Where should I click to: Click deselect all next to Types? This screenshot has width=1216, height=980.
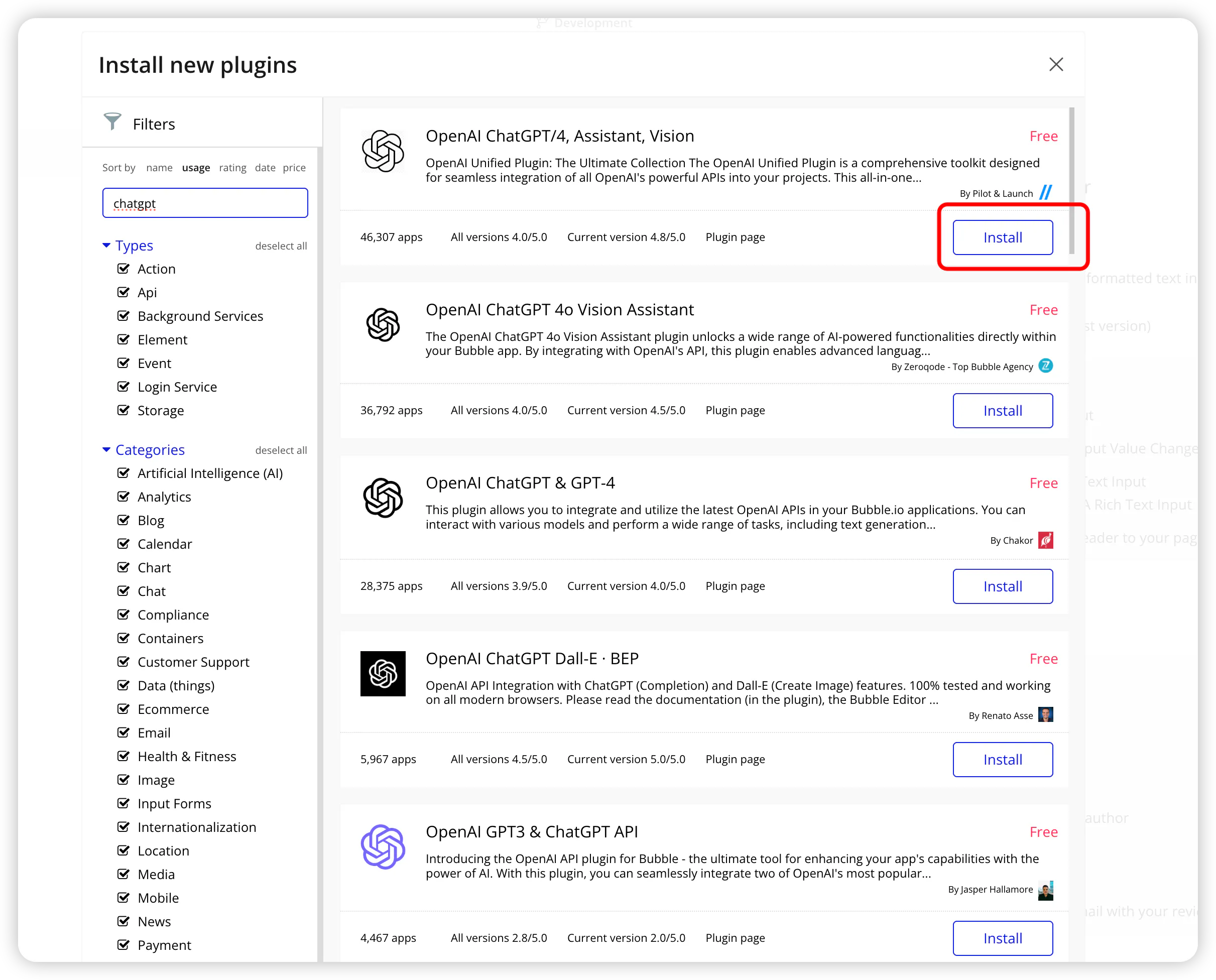click(281, 246)
